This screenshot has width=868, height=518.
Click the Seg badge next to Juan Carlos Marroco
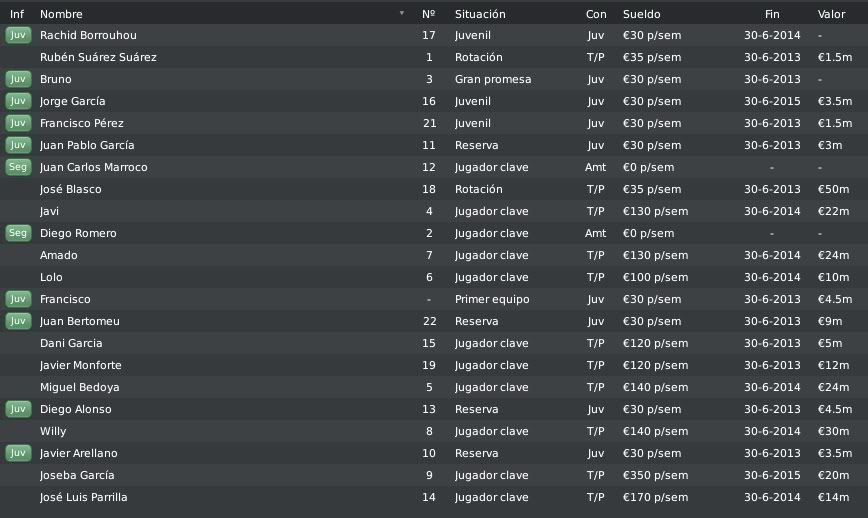[18, 167]
